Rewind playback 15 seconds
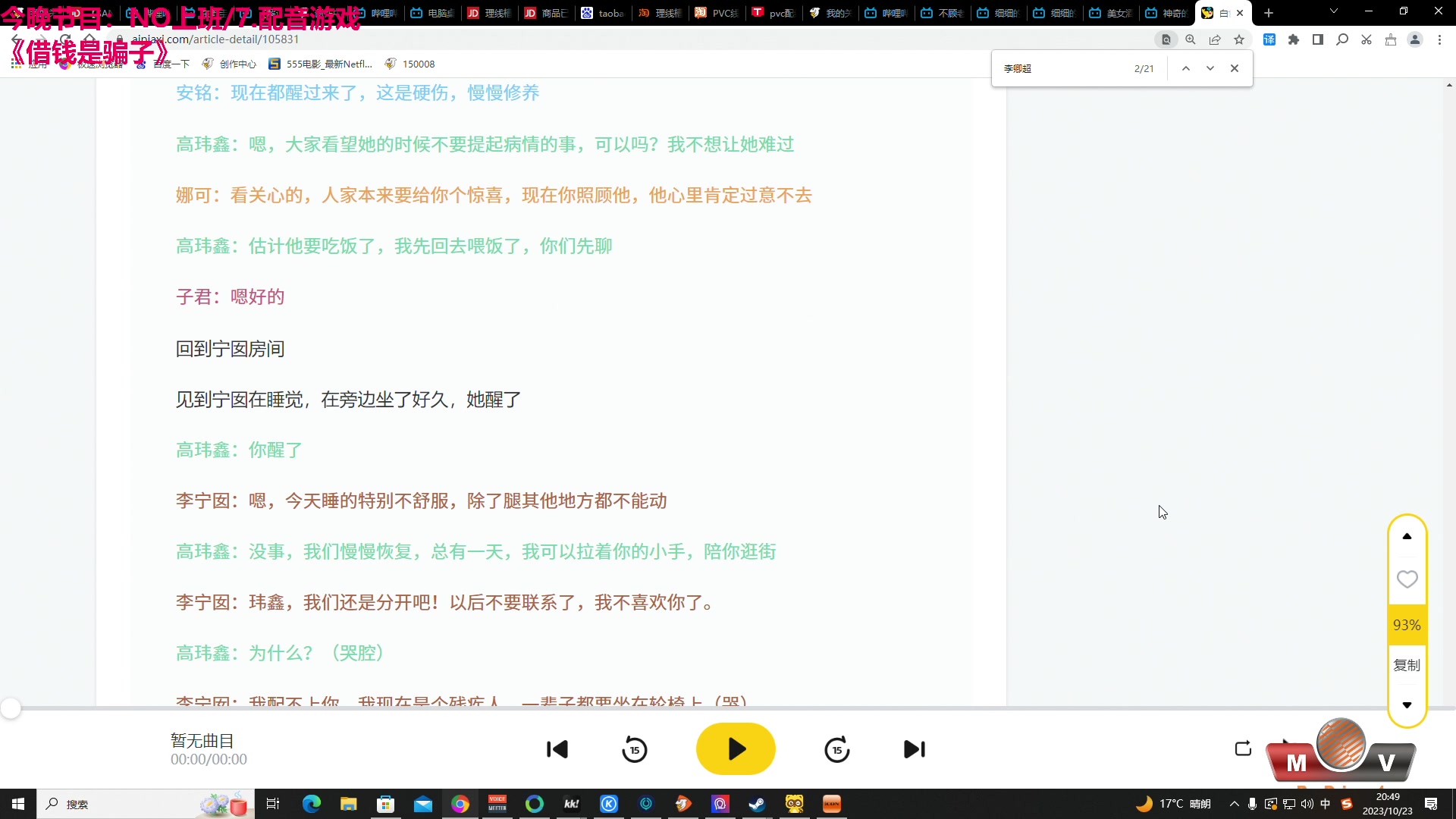 [635, 749]
